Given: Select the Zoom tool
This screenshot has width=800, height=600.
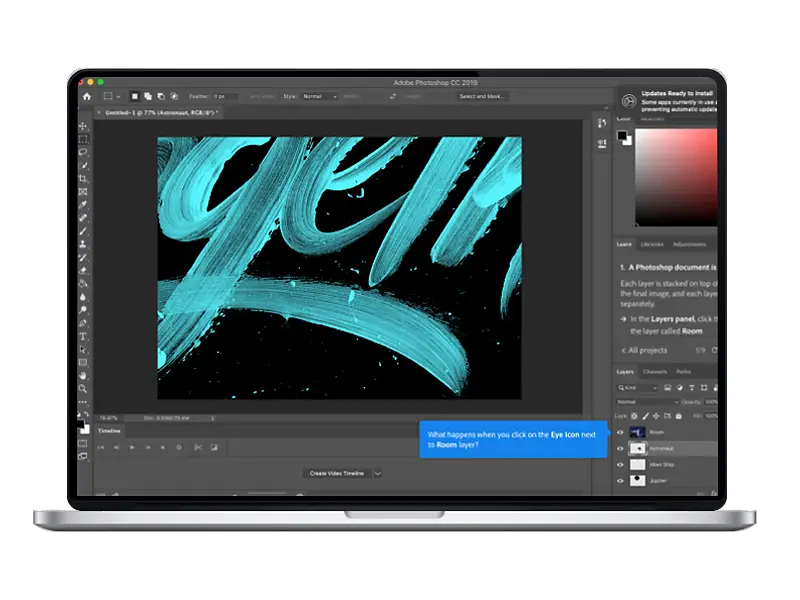Looking at the screenshot, I should tap(83, 389).
